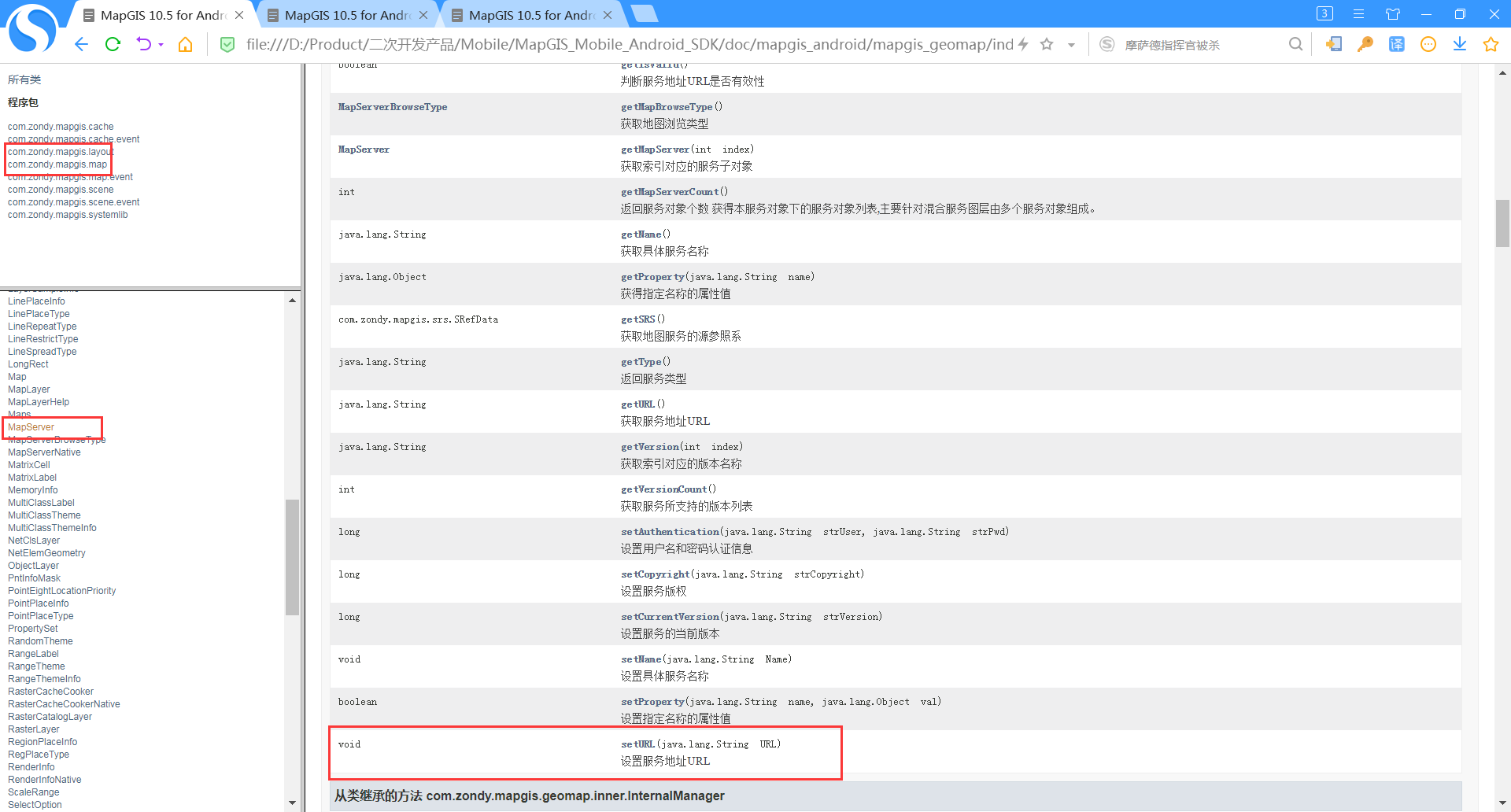Click the toolbar icon left of the key
The height and width of the screenshot is (812, 1511).
tap(1334, 45)
